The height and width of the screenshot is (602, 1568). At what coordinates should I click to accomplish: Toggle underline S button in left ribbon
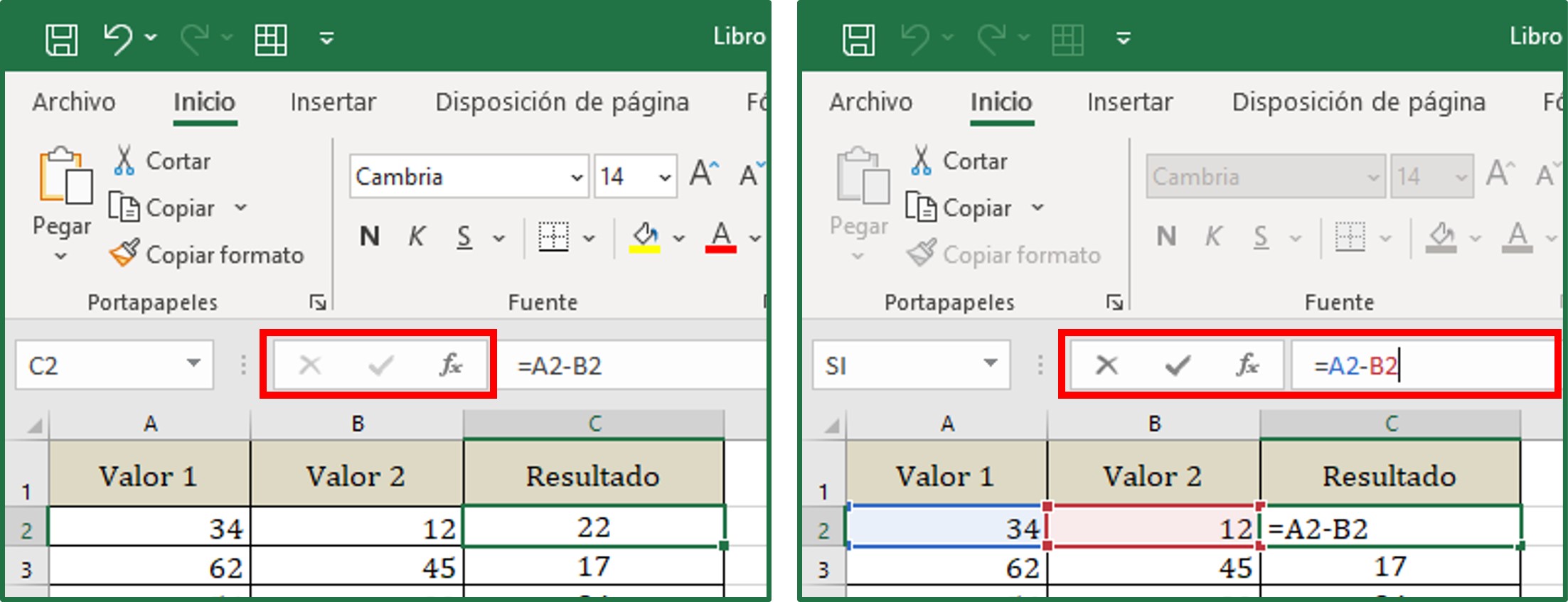pos(464,236)
